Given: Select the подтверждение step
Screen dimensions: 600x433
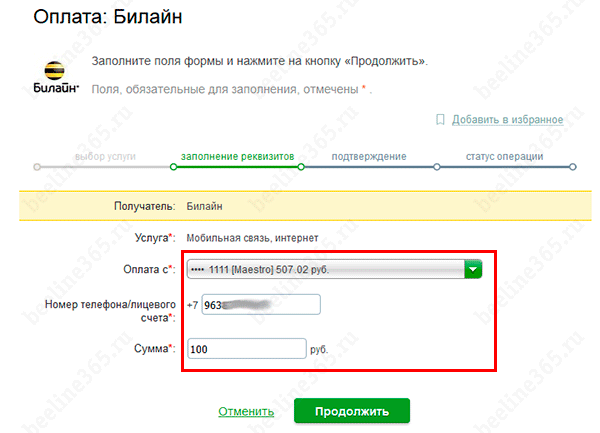Looking at the screenshot, I should click(x=369, y=156).
